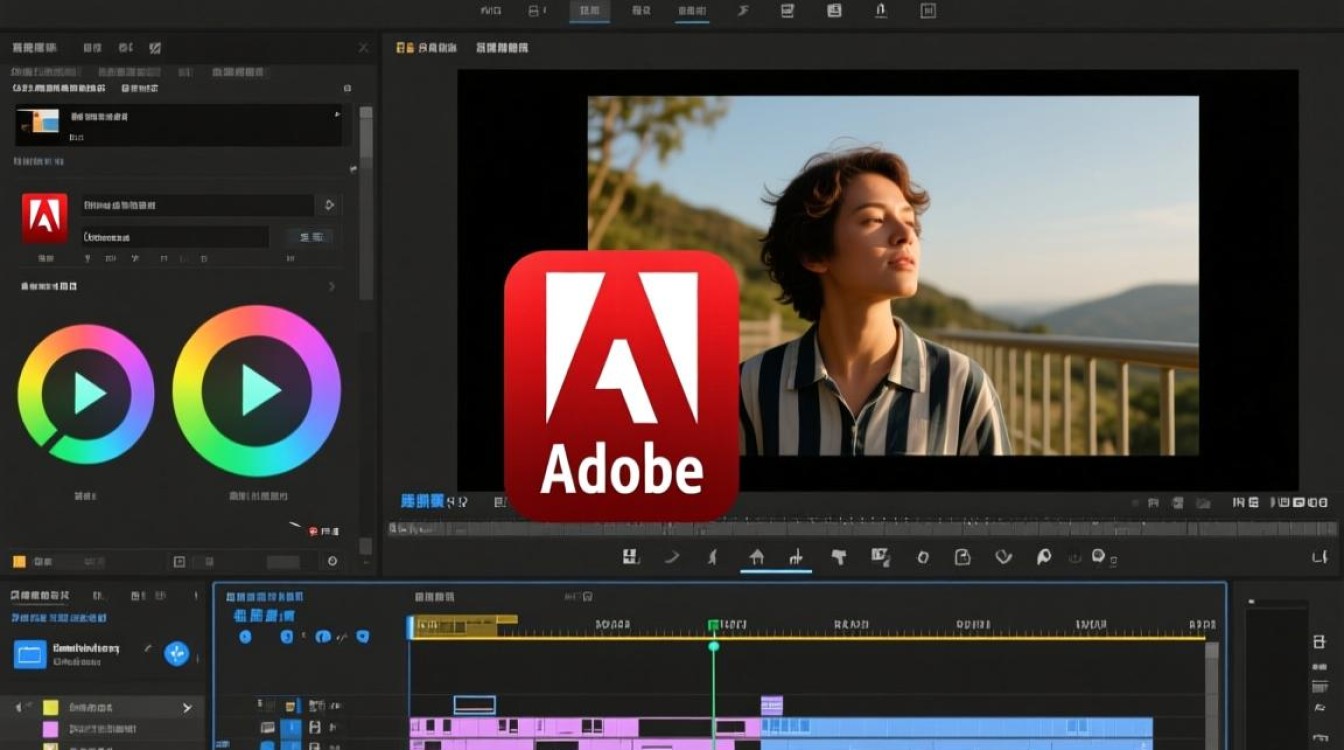Expand the chevron above the color wheels
Image resolution: width=1344 pixels, height=750 pixels.
[333, 287]
